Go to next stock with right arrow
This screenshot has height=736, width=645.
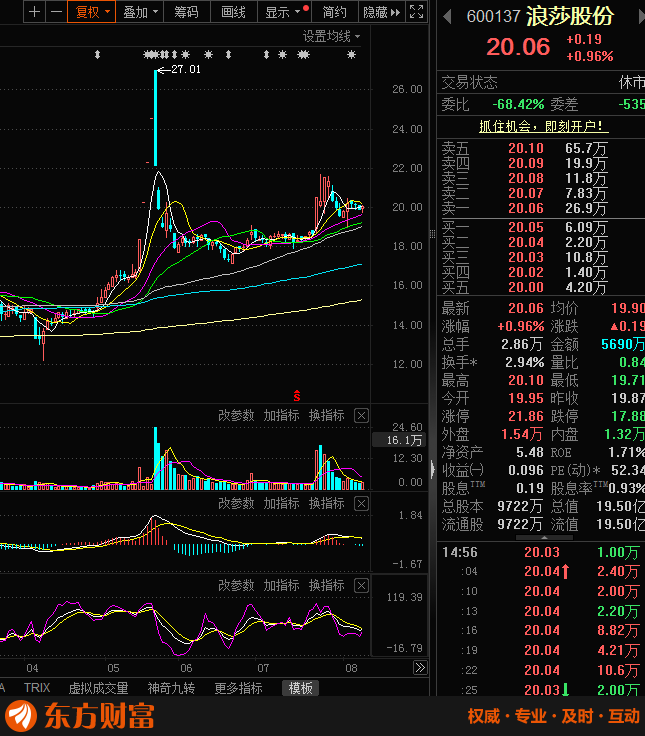point(641,17)
